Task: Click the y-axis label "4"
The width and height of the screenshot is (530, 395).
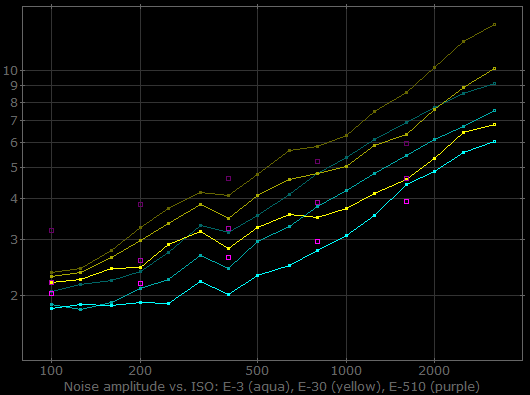Action: (x=14, y=198)
